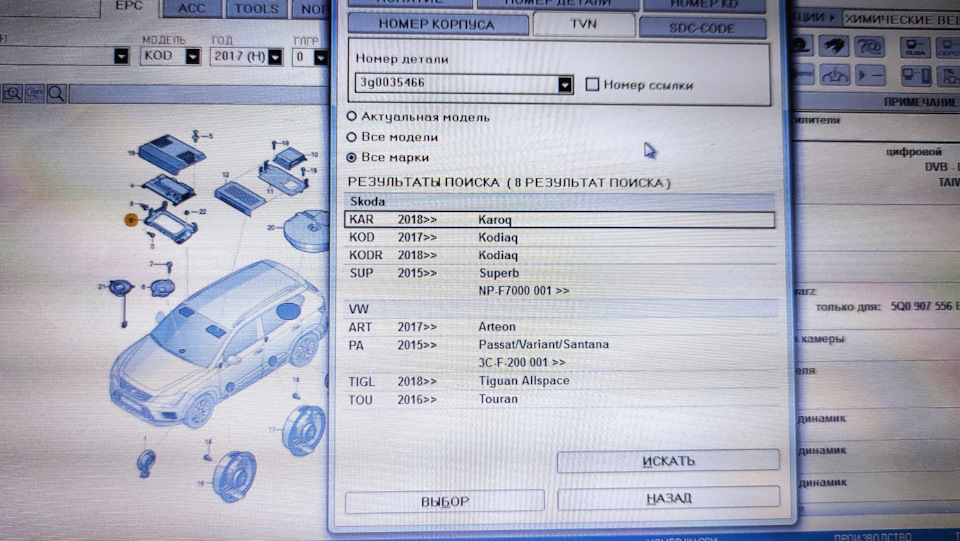960x541 pixels.
Task: Select 'Актуальная модель' radio option
Action: point(351,116)
